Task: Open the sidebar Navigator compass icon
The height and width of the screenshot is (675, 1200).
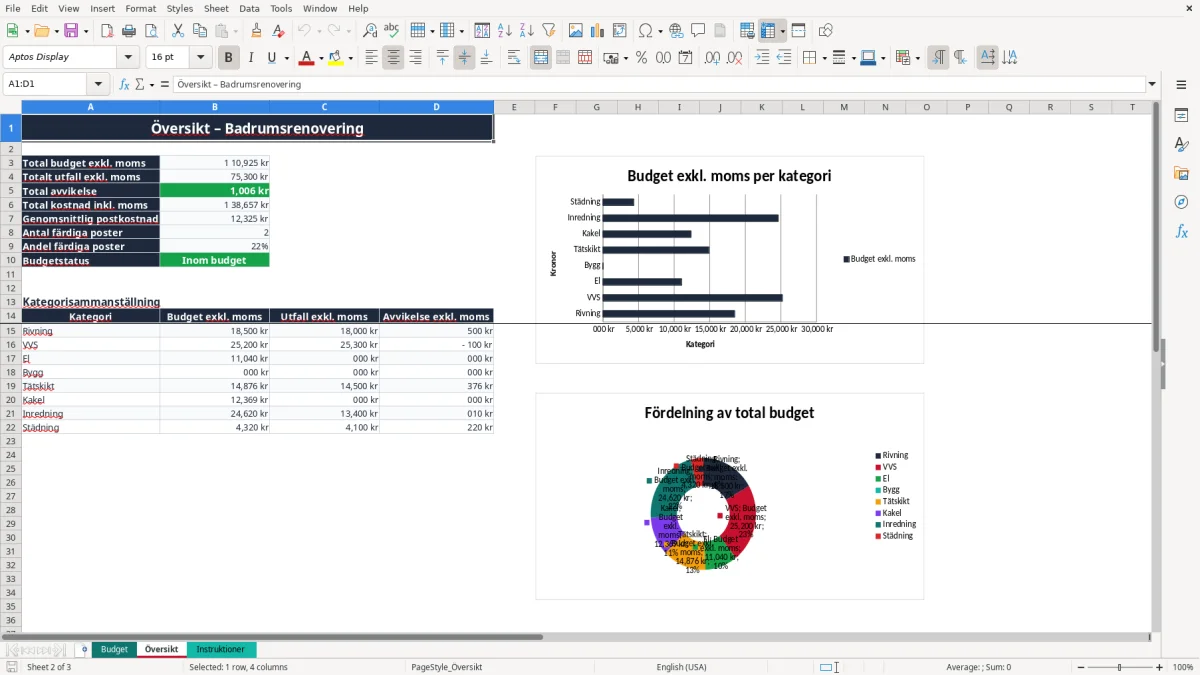Action: coord(1181,202)
